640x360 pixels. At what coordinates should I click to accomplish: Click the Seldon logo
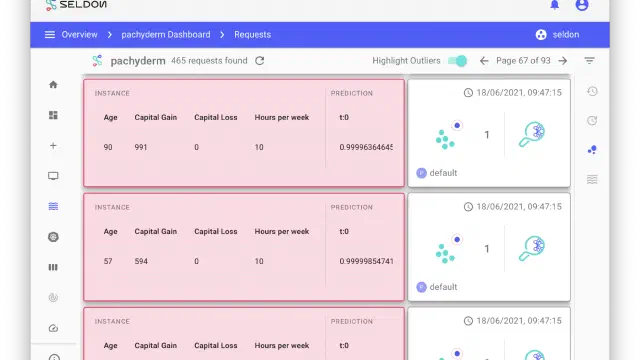point(77,5)
